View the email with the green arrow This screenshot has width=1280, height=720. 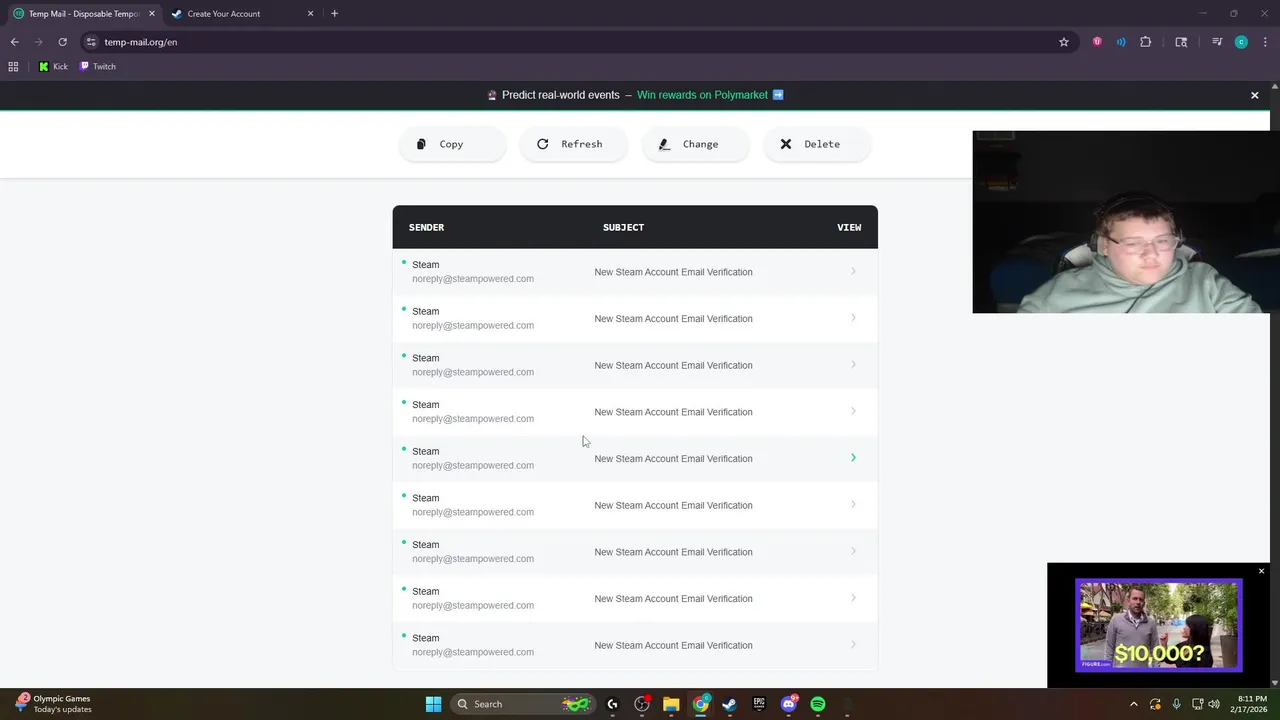[853, 458]
